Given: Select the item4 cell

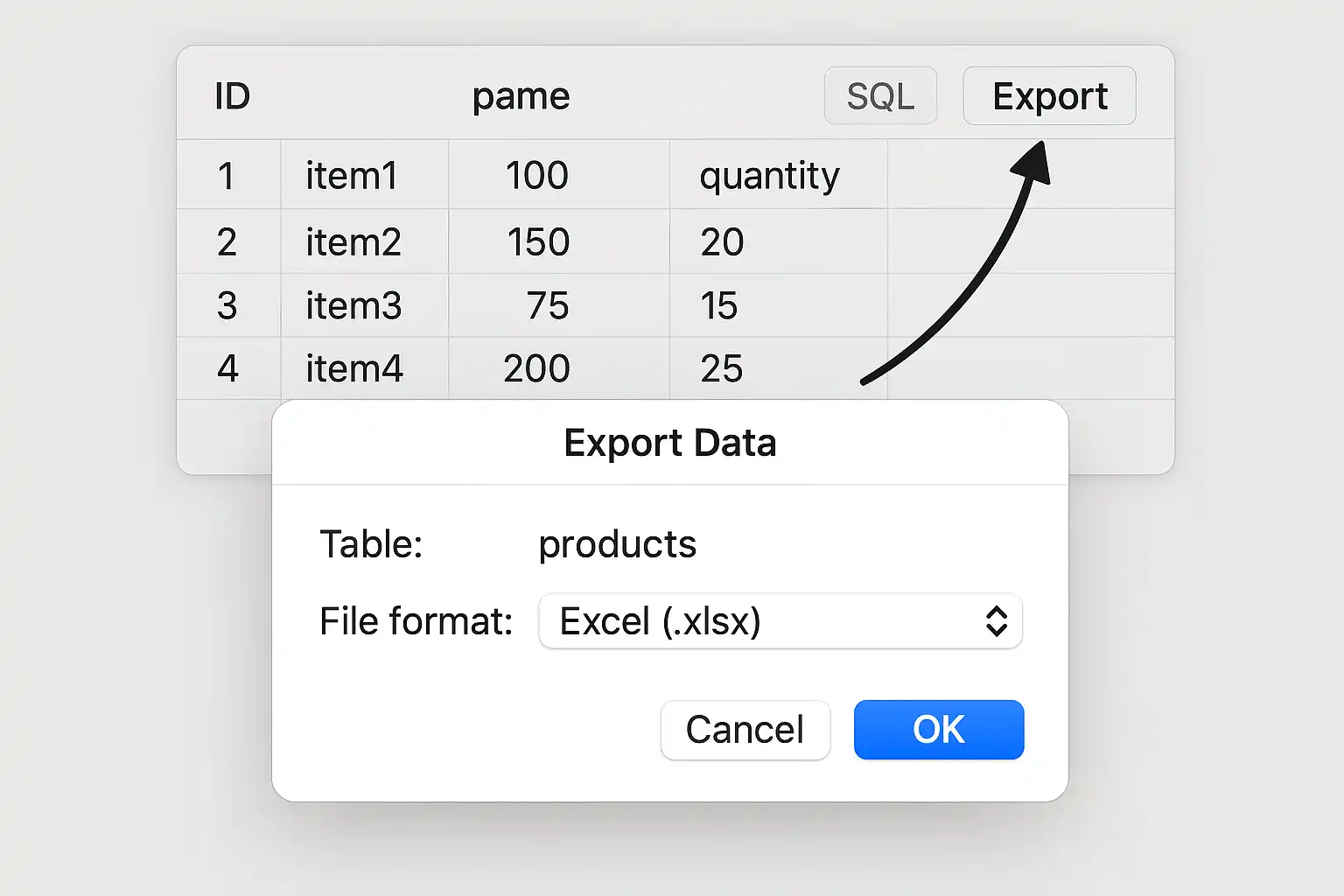Looking at the screenshot, I should [x=365, y=368].
